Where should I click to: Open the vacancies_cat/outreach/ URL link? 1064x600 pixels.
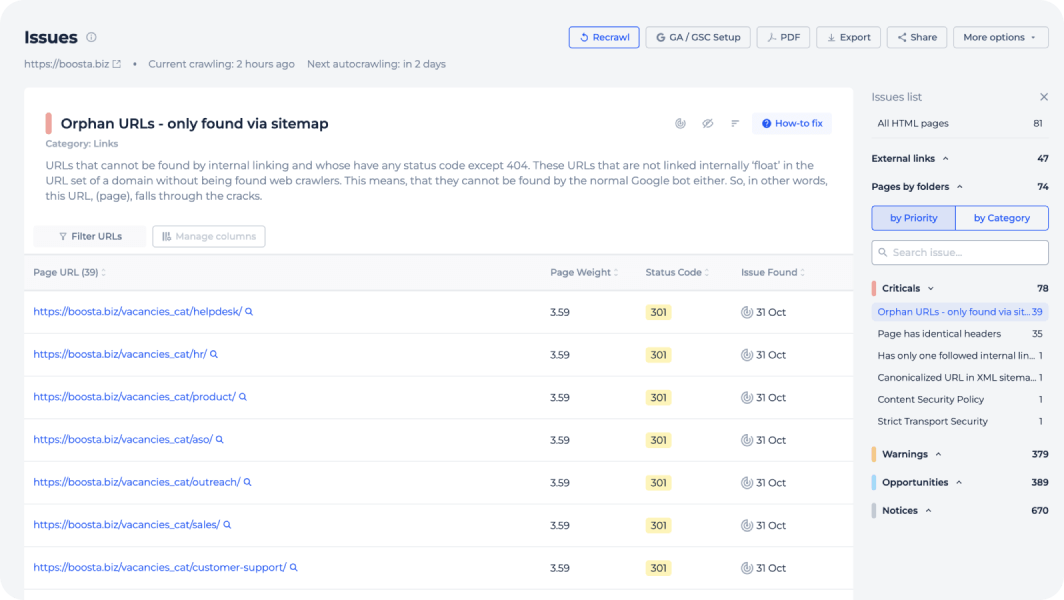(137, 482)
